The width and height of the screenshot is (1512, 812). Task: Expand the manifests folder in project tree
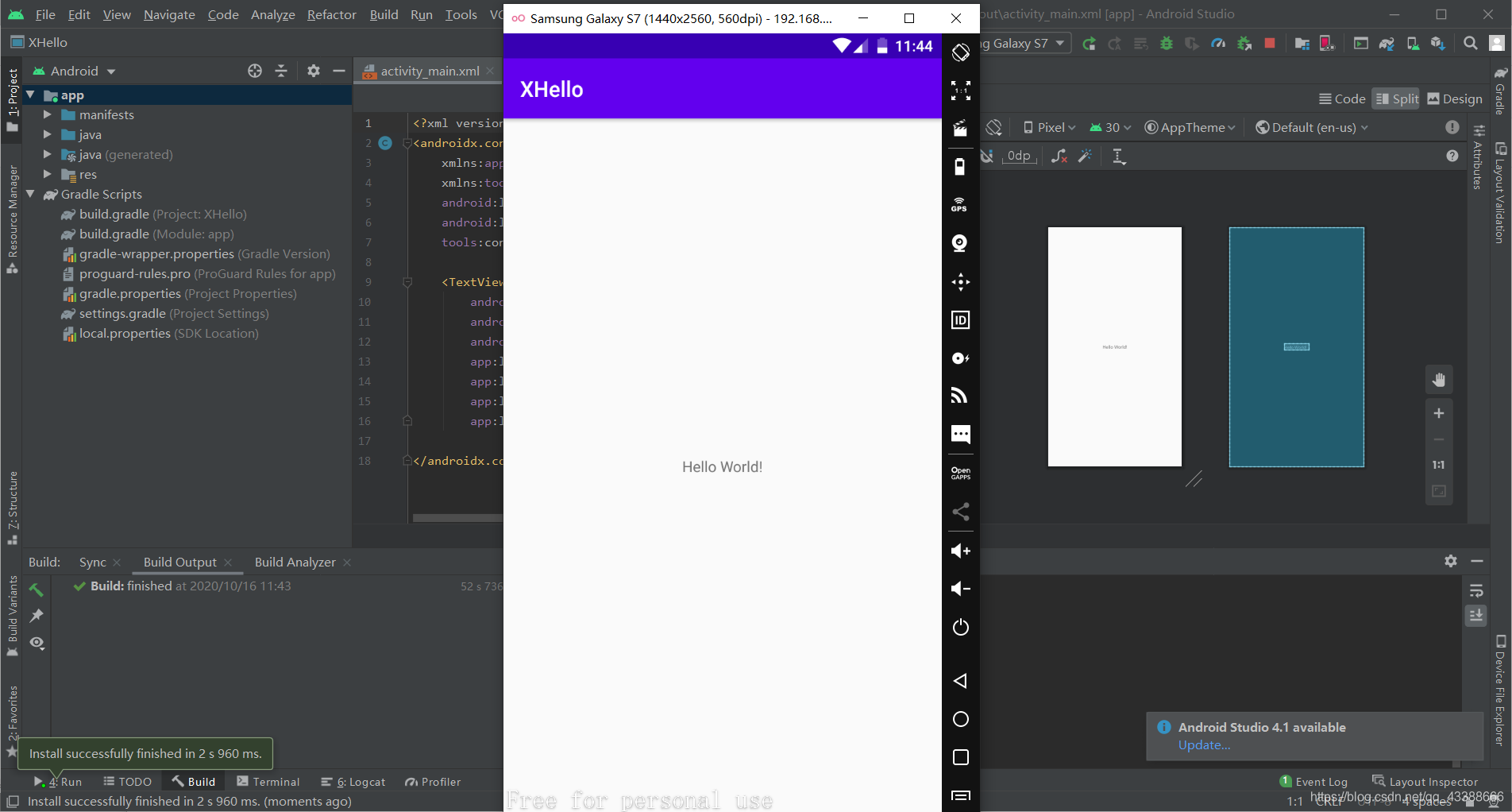(x=47, y=114)
